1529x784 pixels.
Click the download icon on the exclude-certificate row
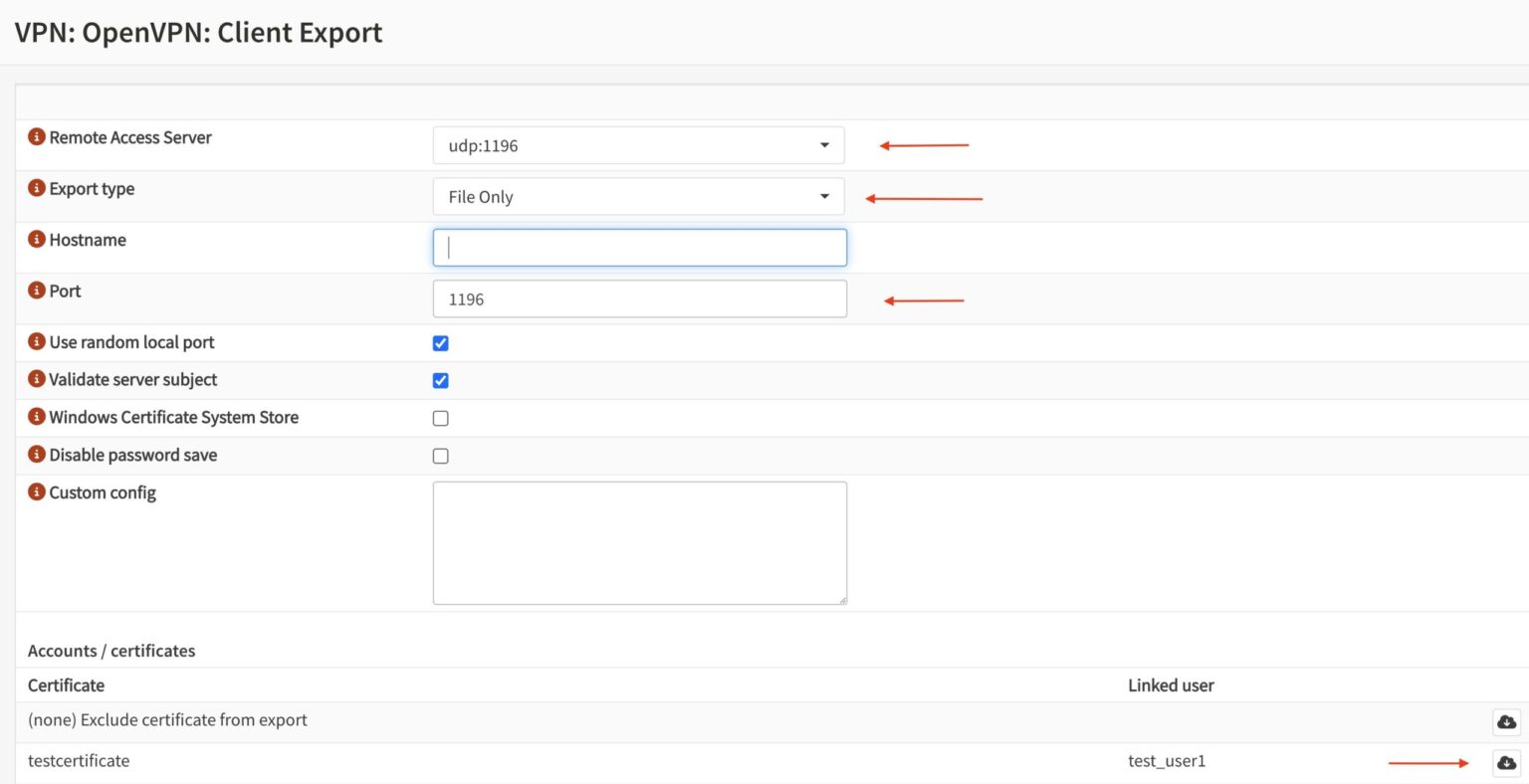(x=1505, y=721)
